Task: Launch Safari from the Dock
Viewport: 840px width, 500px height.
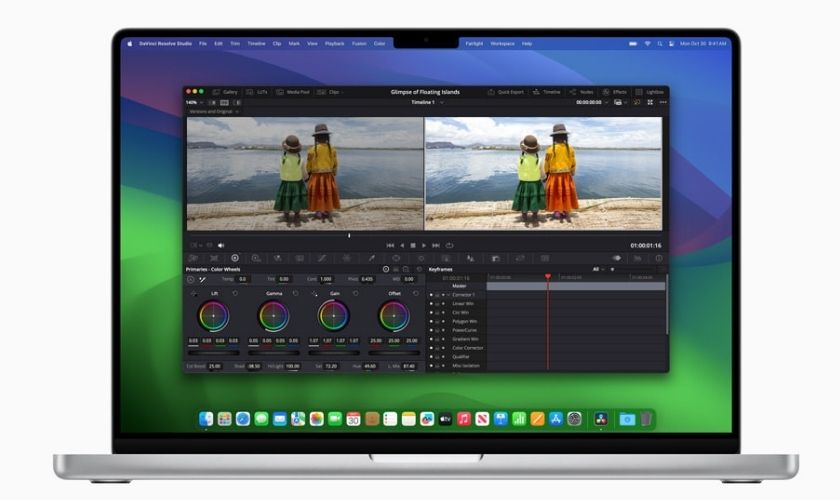Action: tap(243, 419)
